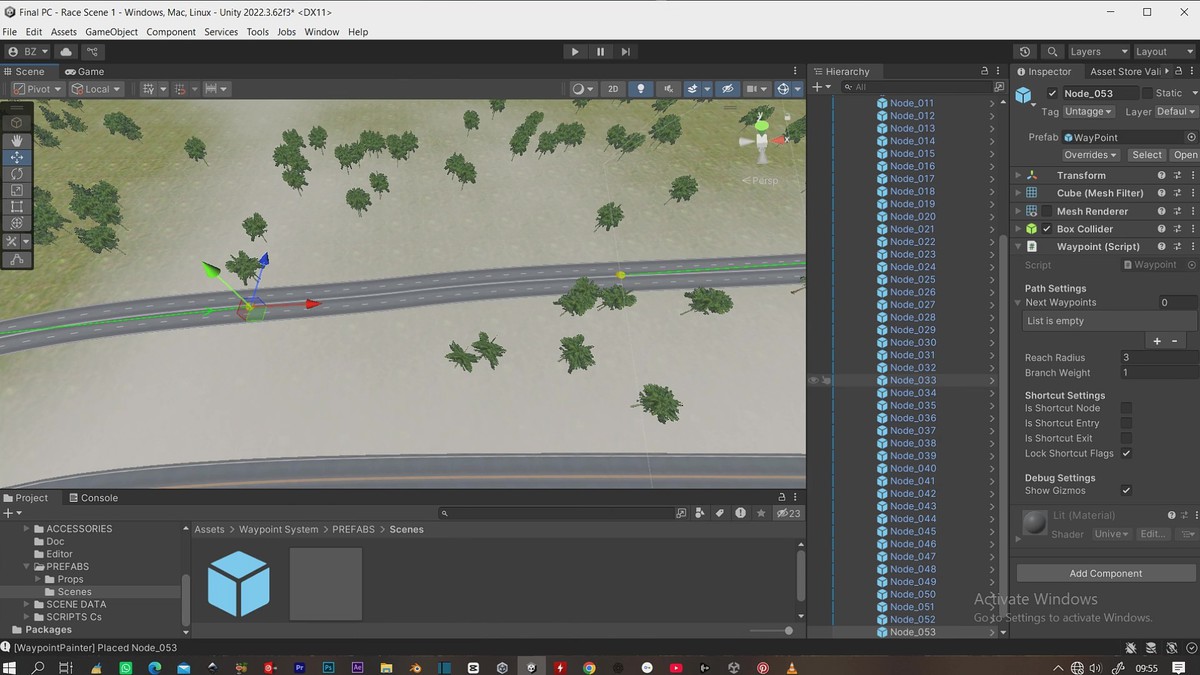Click the global Search magnifier icon
This screenshot has height=675, width=1200.
[x=1052, y=52]
